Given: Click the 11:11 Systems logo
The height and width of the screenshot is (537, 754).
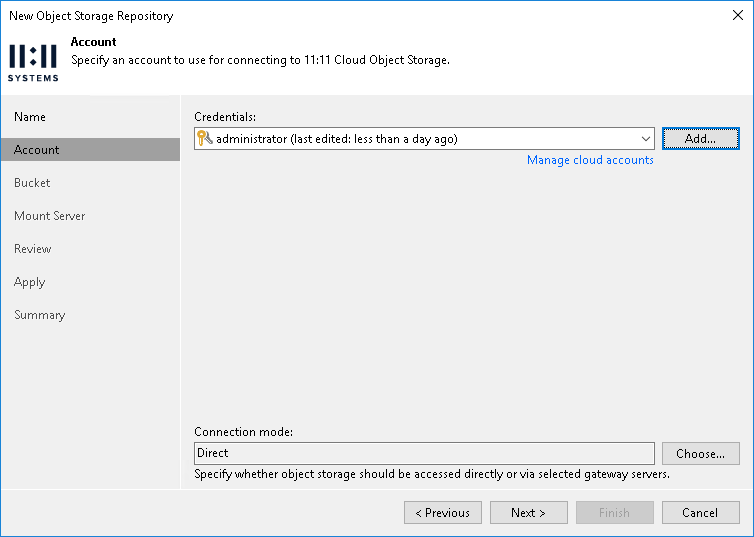Looking at the screenshot, I should pyautogui.click(x=33, y=63).
